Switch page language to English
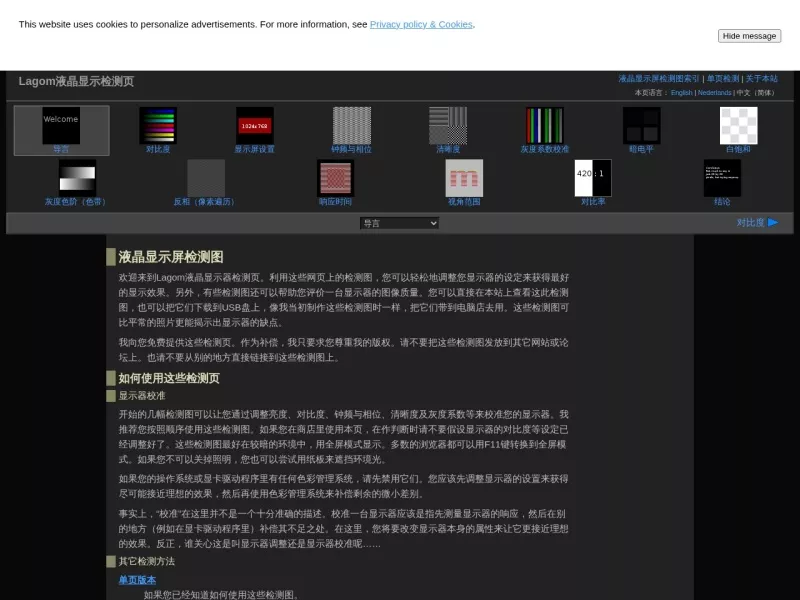The width and height of the screenshot is (800, 600). point(682,93)
